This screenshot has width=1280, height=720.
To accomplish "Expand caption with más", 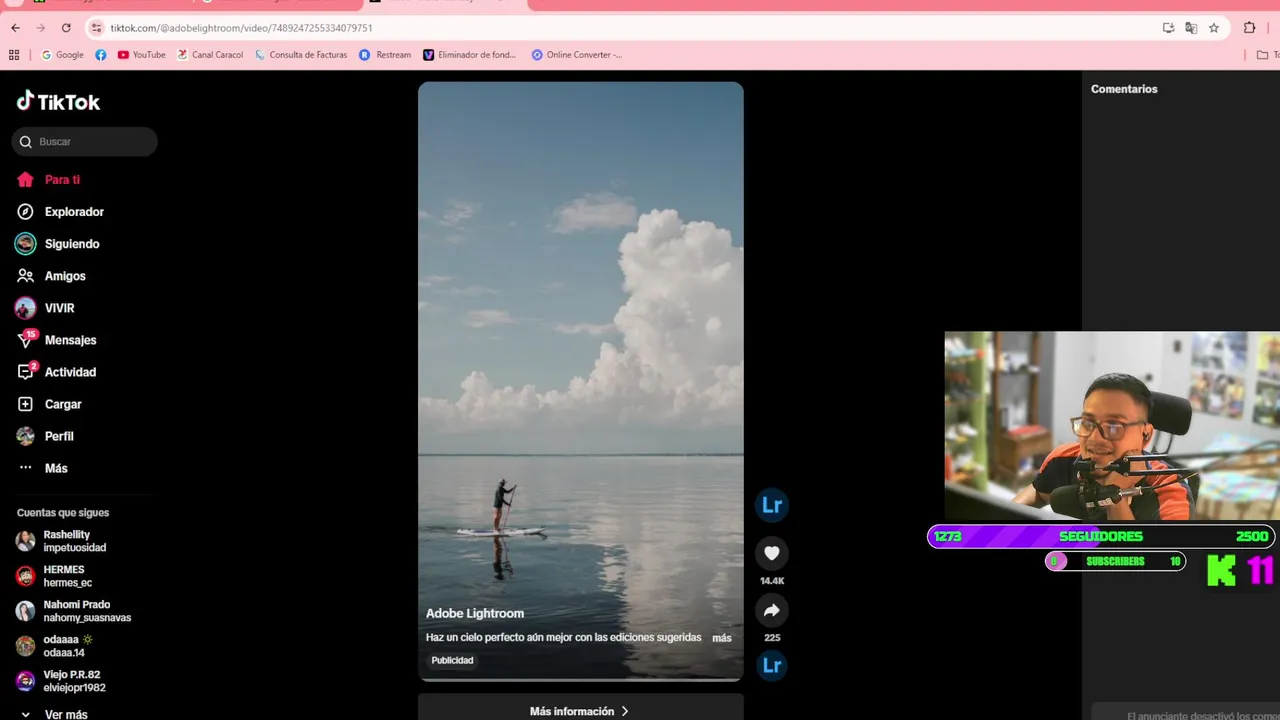I will [x=722, y=637].
